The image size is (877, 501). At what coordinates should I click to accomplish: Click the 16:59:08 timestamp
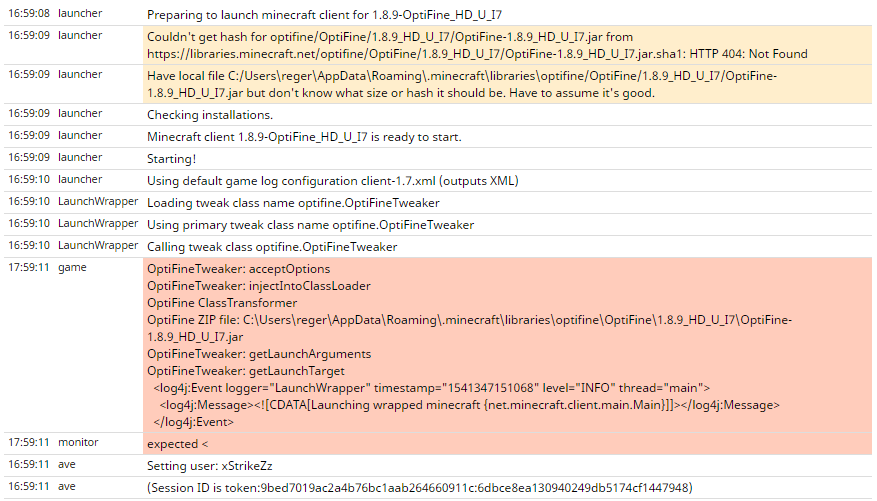tap(29, 13)
